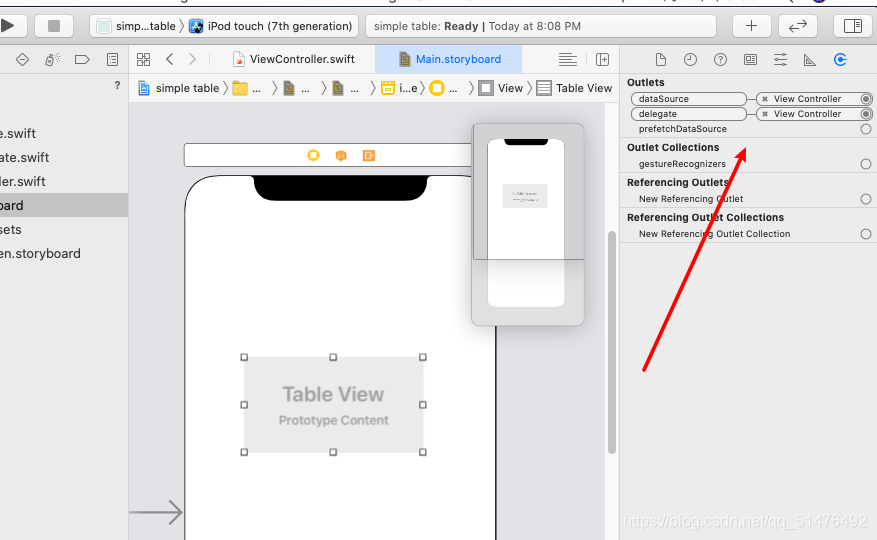
Task: Show the Identity inspector
Action: coord(751,59)
